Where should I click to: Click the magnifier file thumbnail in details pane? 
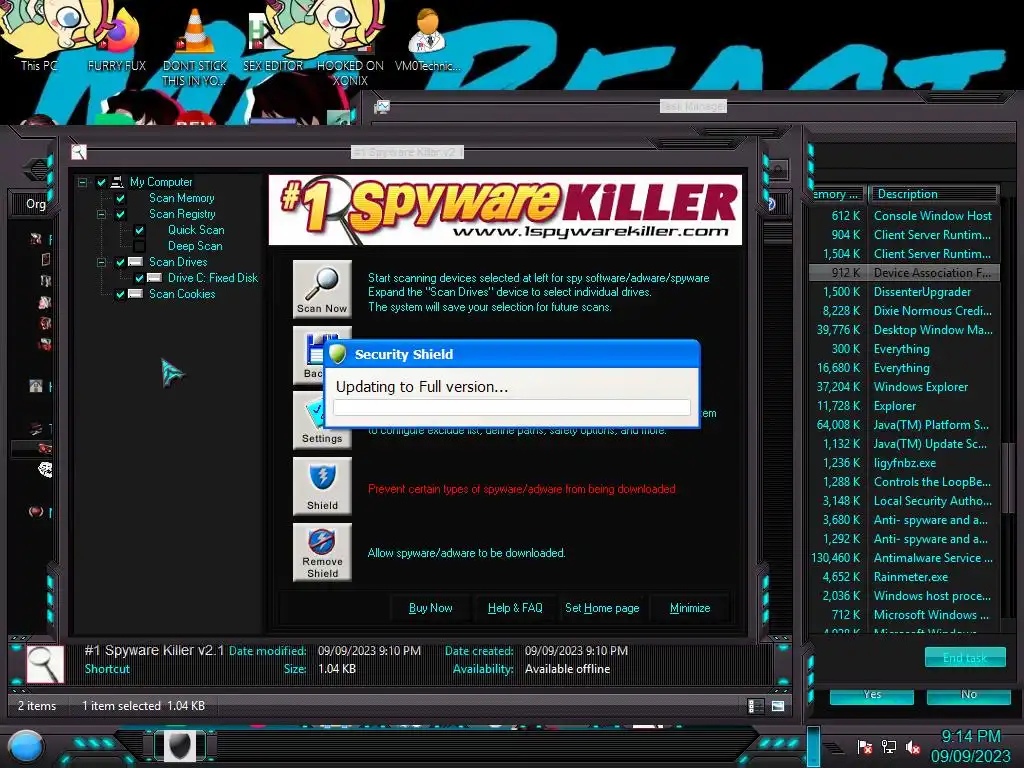pos(45,664)
